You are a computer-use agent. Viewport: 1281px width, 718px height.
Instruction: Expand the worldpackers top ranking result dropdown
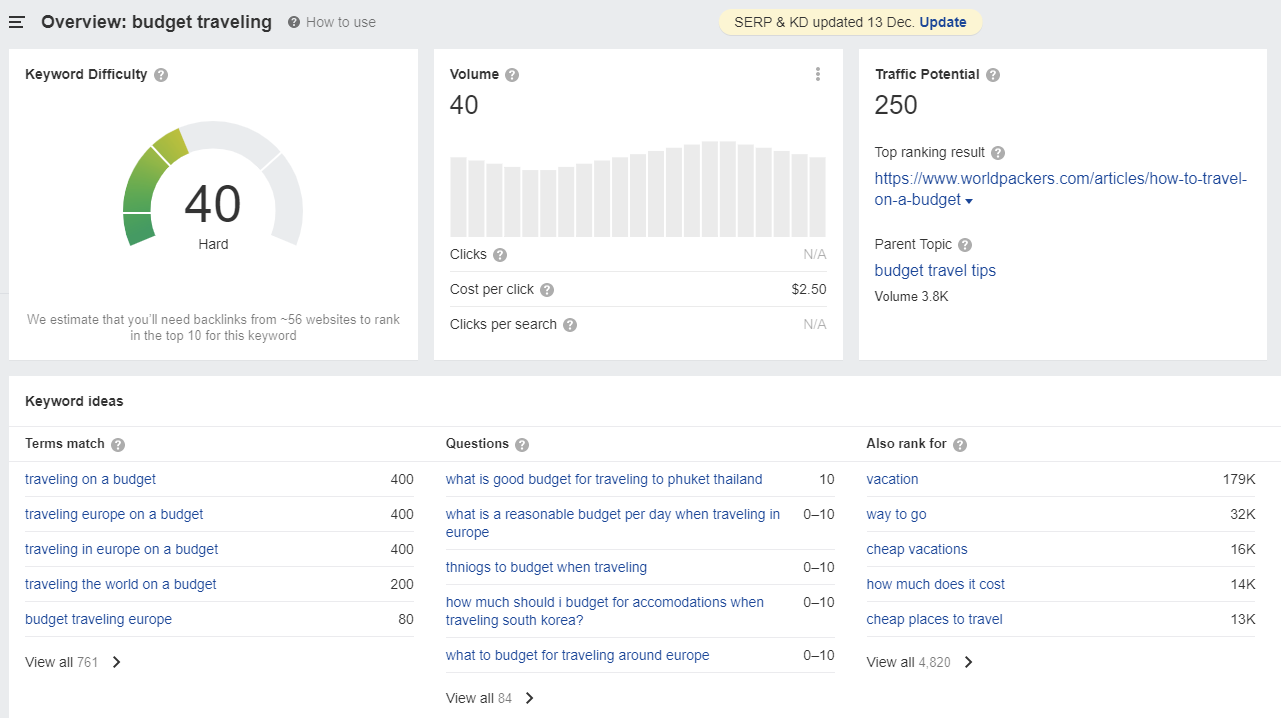[x=969, y=199]
